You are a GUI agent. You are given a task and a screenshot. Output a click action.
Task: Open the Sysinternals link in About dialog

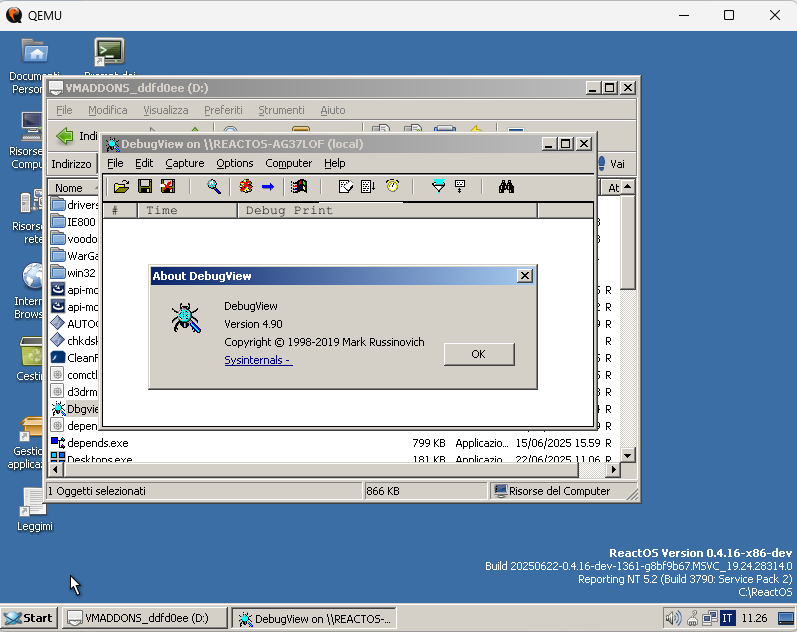pyautogui.click(x=258, y=360)
